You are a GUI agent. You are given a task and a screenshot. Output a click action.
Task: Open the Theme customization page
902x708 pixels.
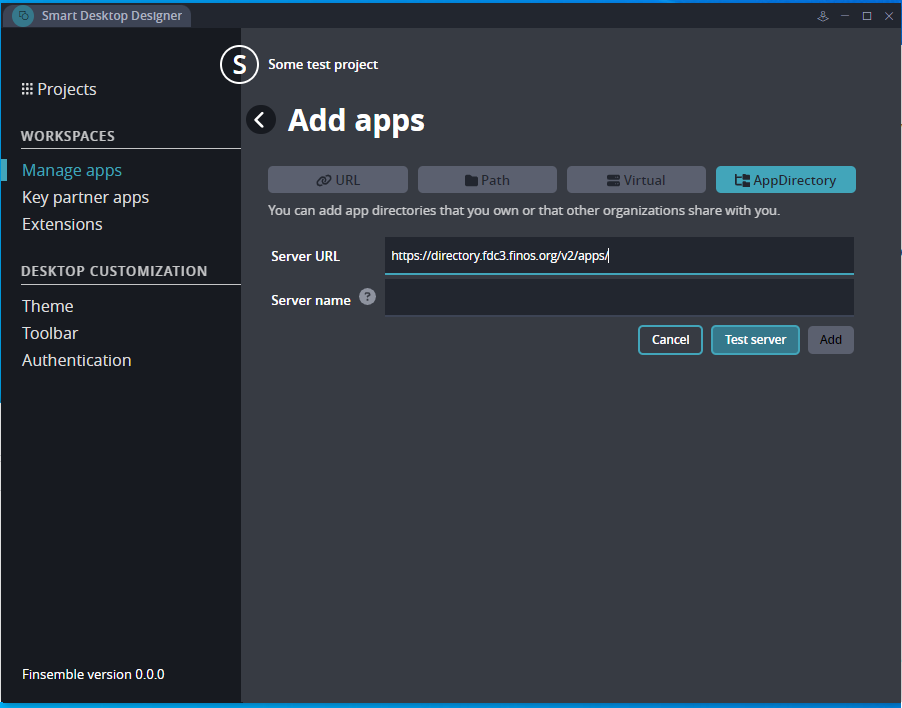pyautogui.click(x=48, y=306)
